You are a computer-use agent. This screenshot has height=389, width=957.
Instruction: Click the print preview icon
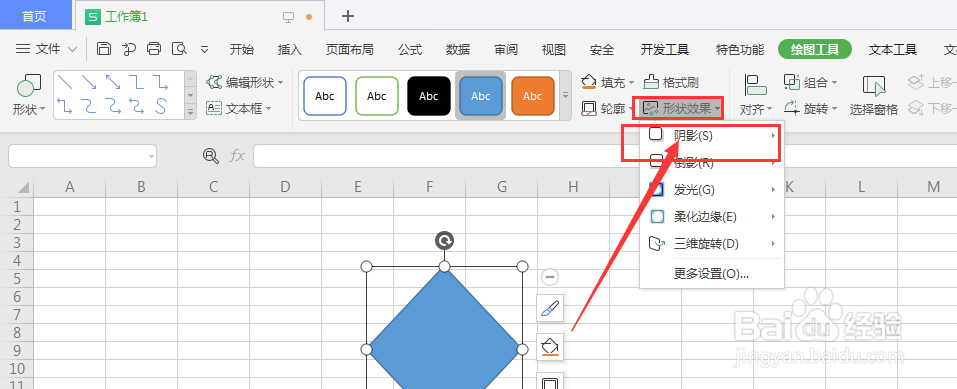179,49
